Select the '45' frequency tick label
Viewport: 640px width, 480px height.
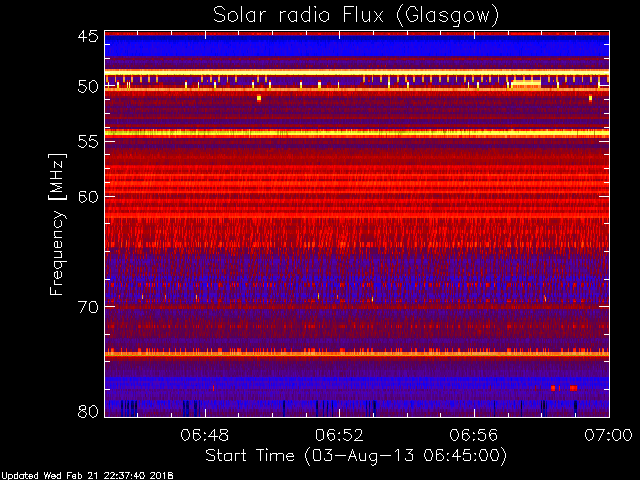coord(88,36)
